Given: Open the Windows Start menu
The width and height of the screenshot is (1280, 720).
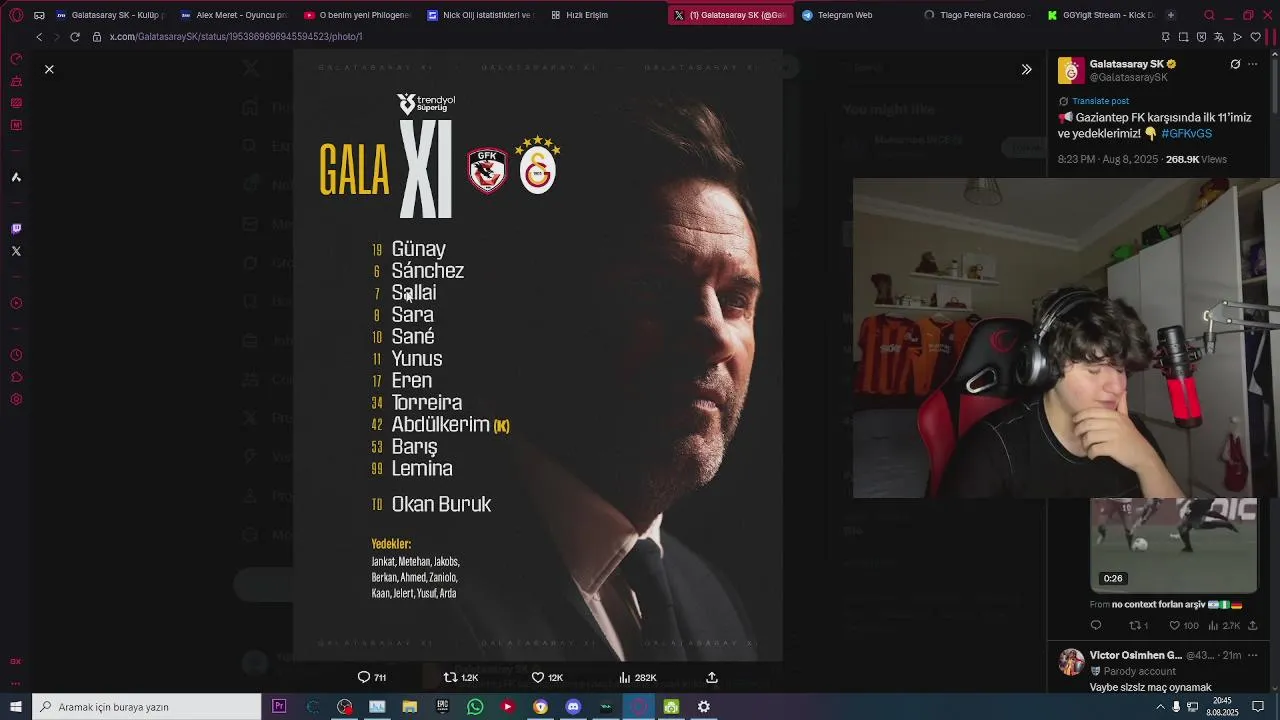Looking at the screenshot, I should click(x=15, y=707).
